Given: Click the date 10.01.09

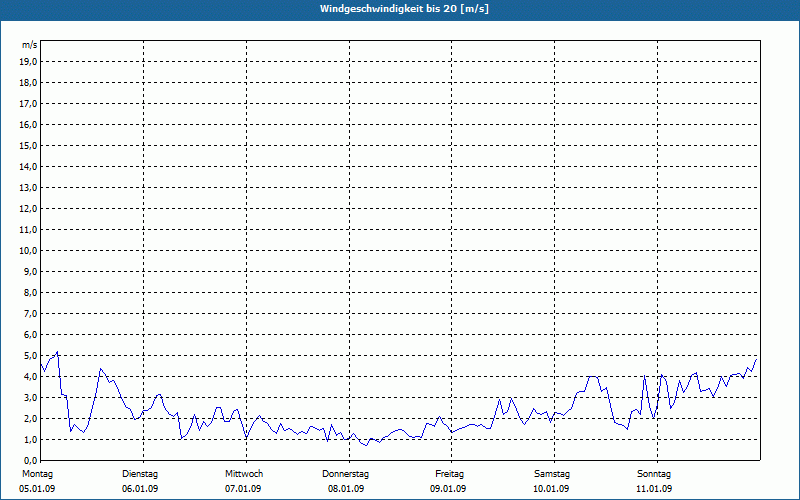Looking at the screenshot, I should (551, 489).
